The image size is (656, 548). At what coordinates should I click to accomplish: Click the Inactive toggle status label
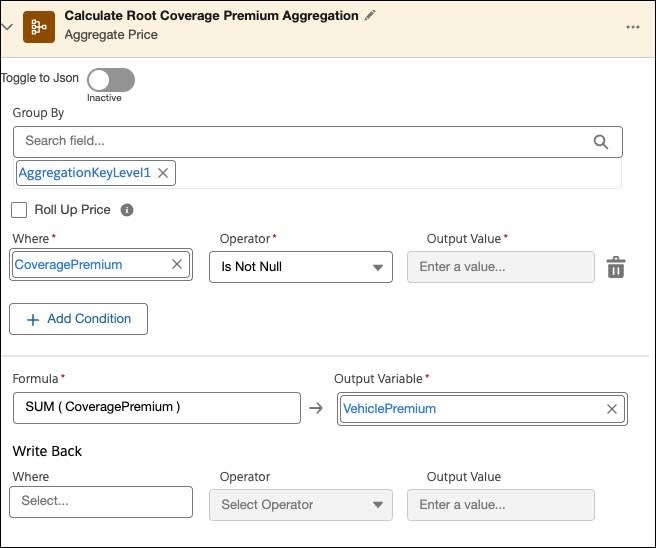pos(104,98)
